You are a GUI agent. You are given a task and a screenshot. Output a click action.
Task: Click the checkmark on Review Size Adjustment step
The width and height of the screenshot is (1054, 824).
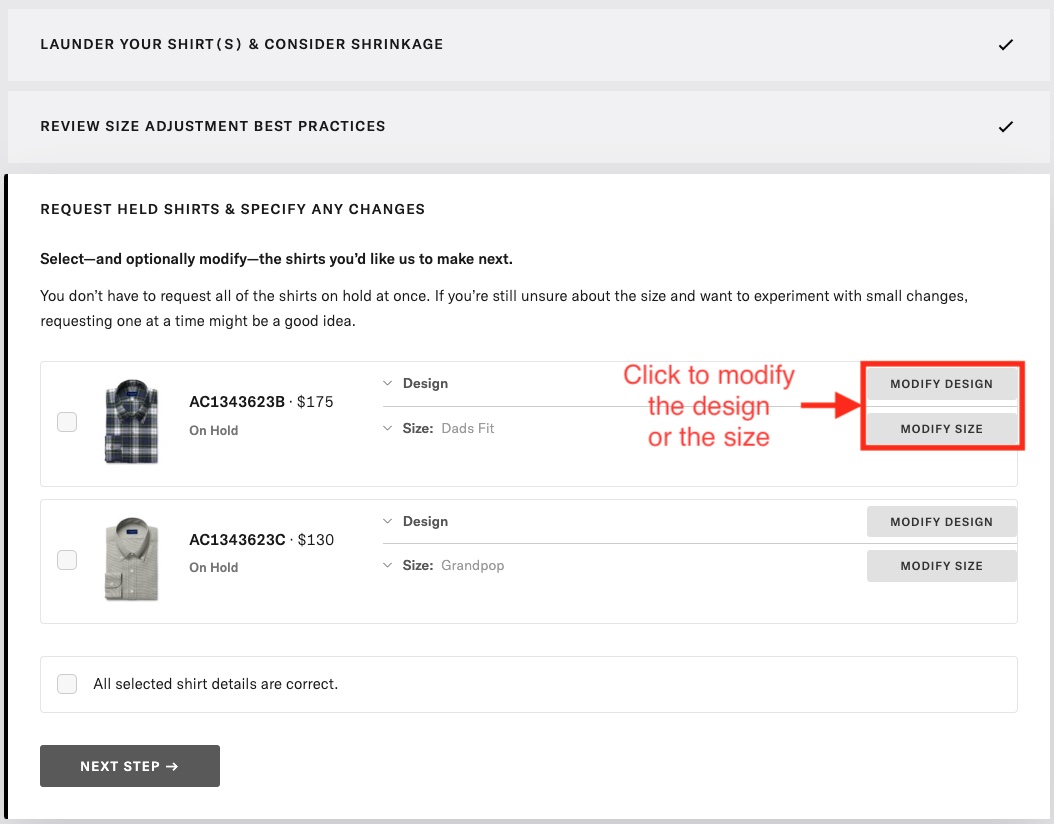pos(1006,127)
